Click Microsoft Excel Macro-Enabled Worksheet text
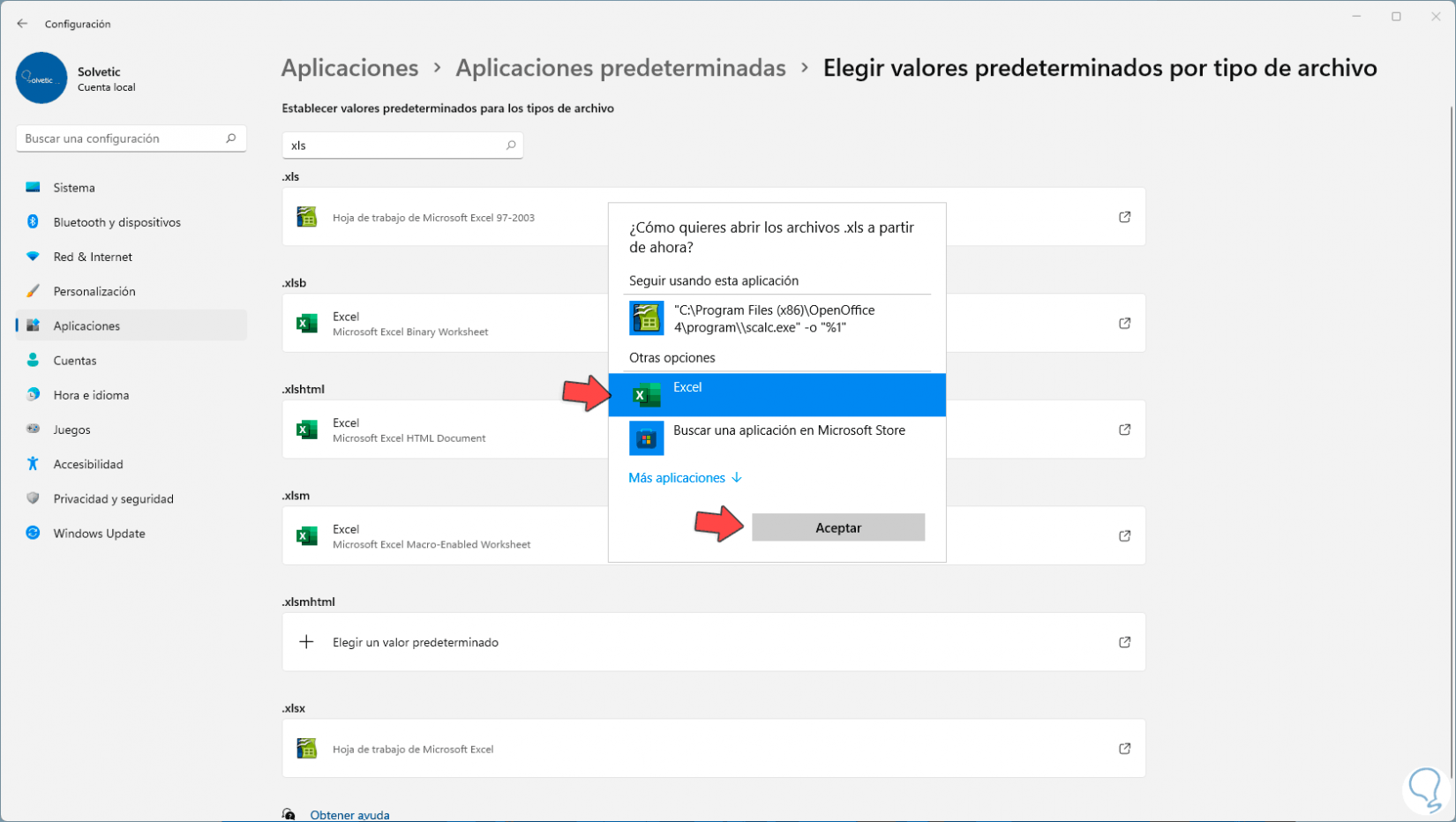 click(x=432, y=545)
